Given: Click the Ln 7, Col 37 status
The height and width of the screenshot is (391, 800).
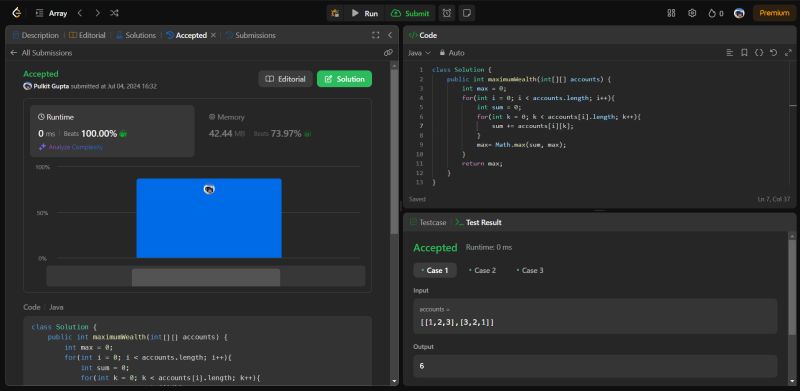Looking at the screenshot, I should pyautogui.click(x=774, y=199).
